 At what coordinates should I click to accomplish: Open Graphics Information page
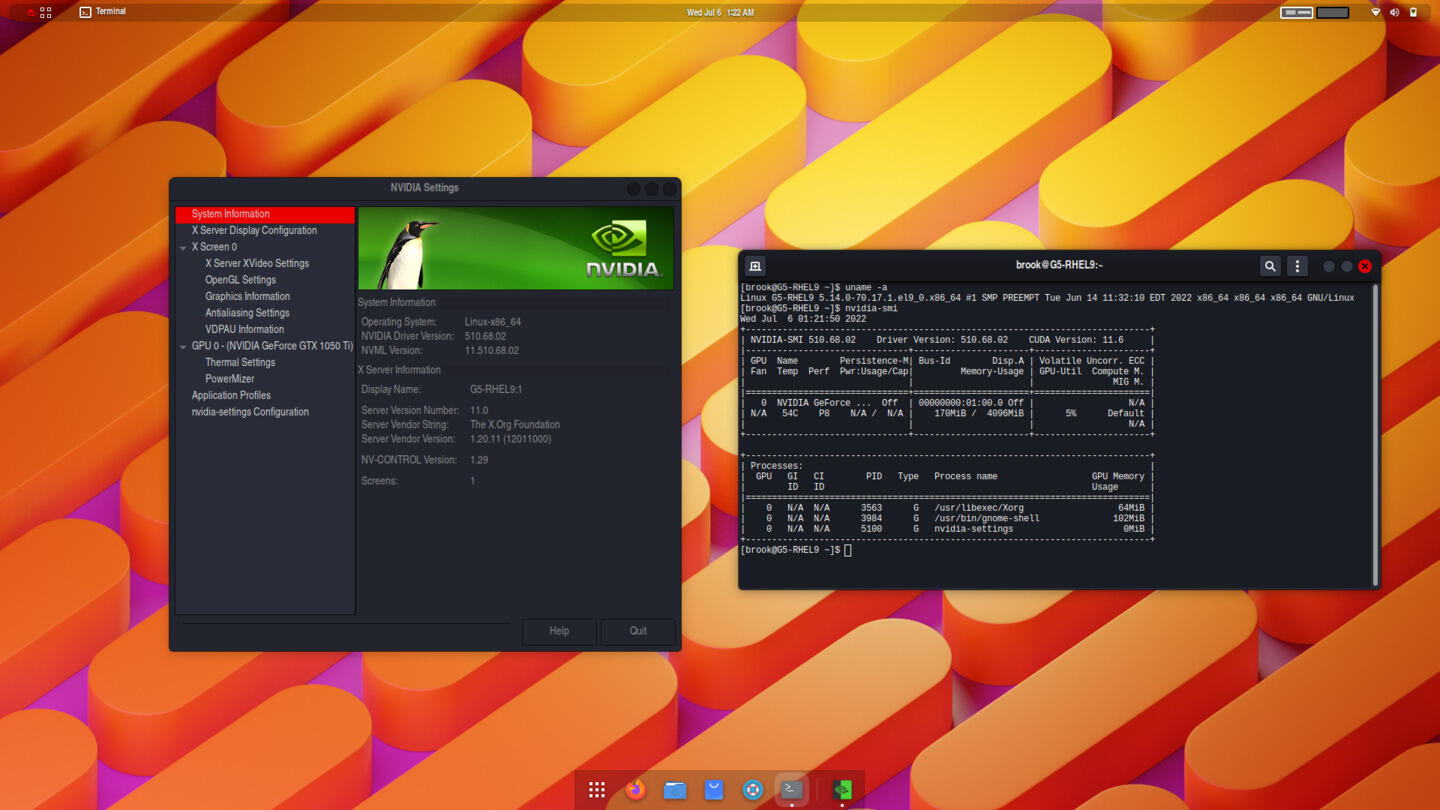(247, 296)
